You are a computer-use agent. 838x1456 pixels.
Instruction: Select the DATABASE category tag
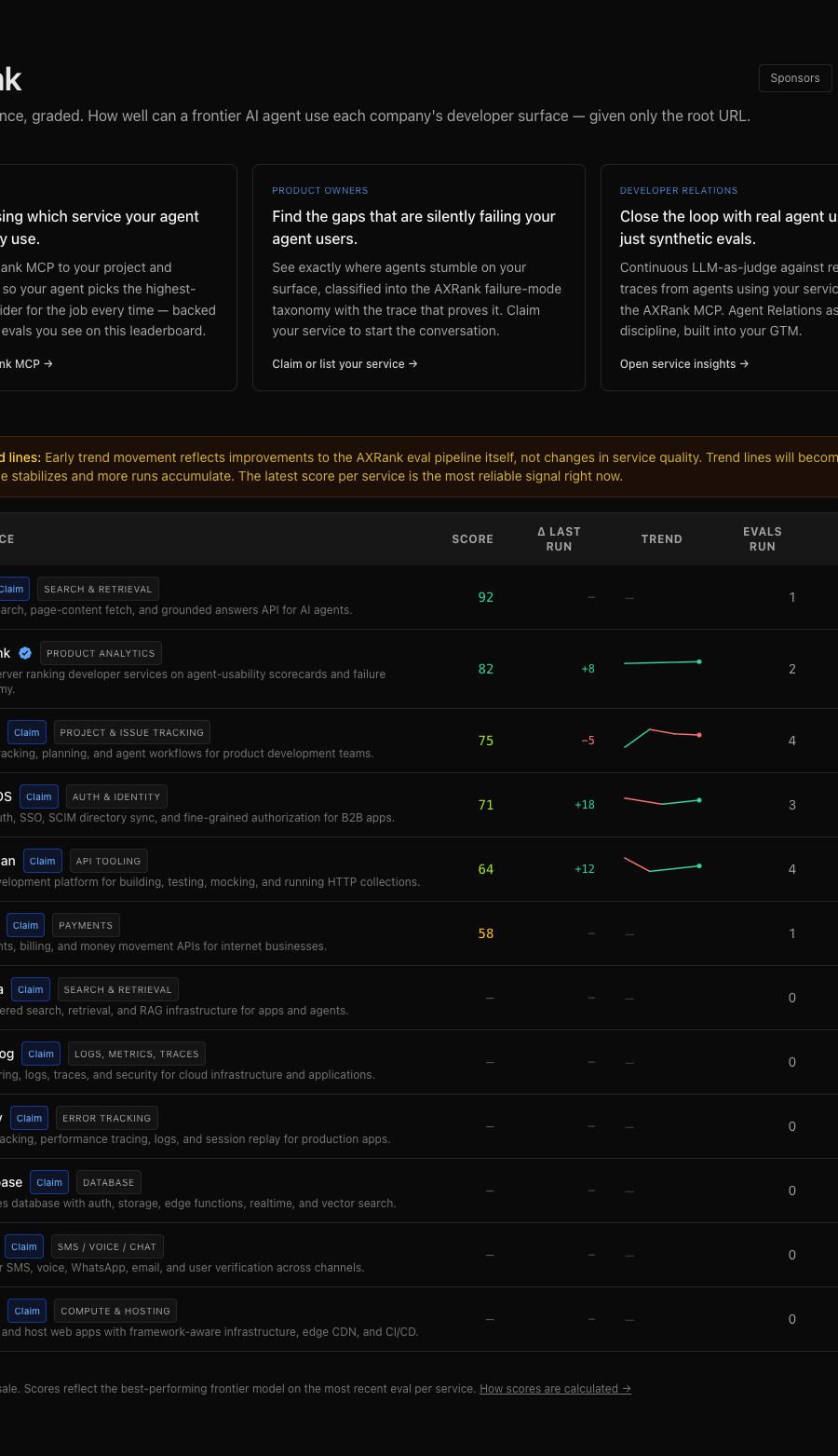coord(108,1182)
